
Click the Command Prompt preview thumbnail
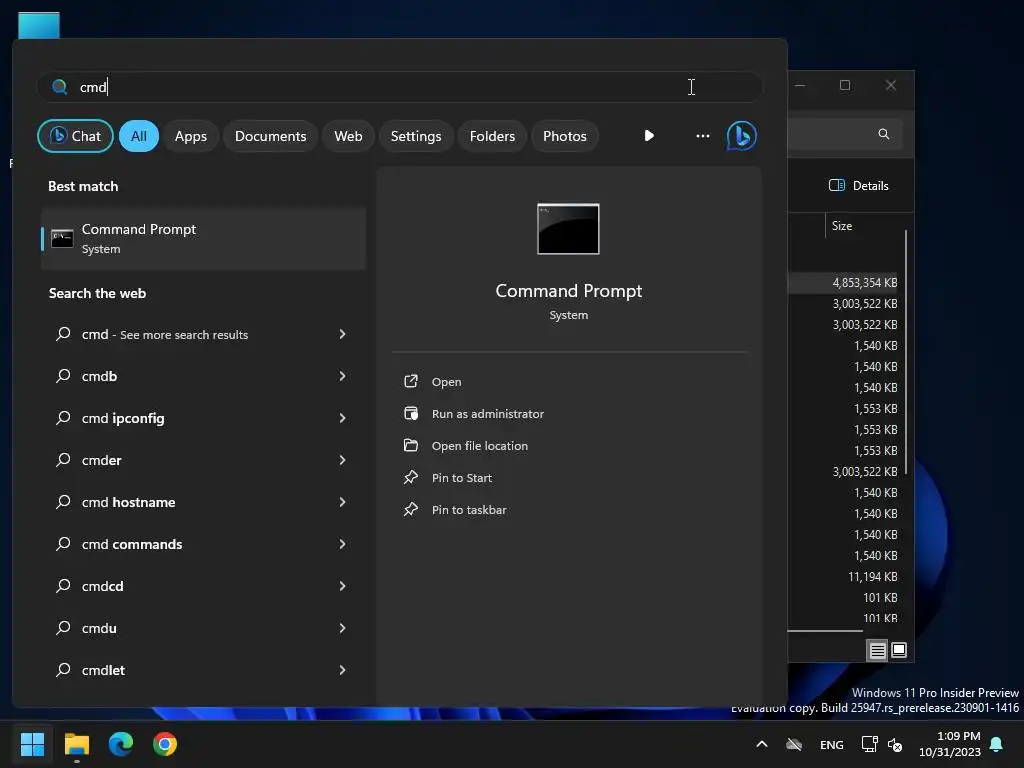point(568,229)
